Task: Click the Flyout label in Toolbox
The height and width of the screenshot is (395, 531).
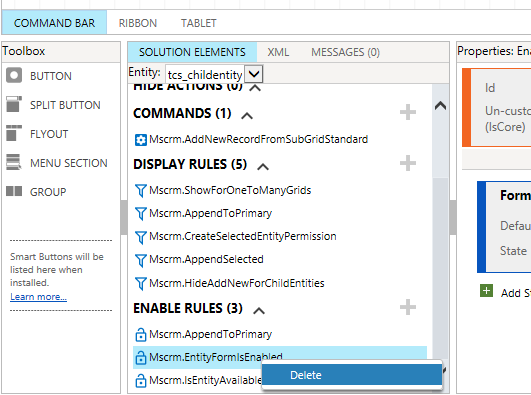Action: [49, 134]
